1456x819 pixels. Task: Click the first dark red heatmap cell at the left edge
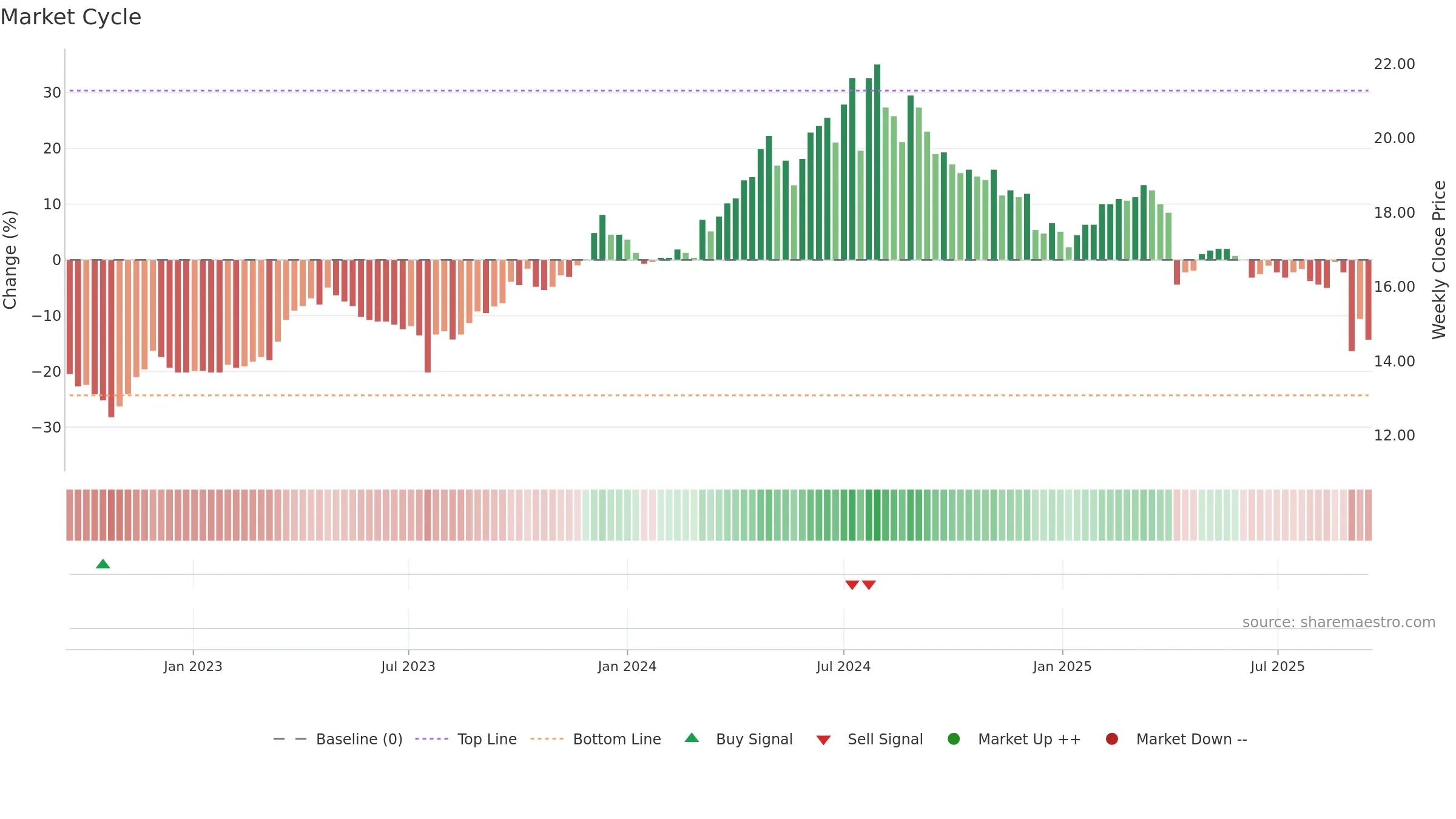pyautogui.click(x=70, y=515)
